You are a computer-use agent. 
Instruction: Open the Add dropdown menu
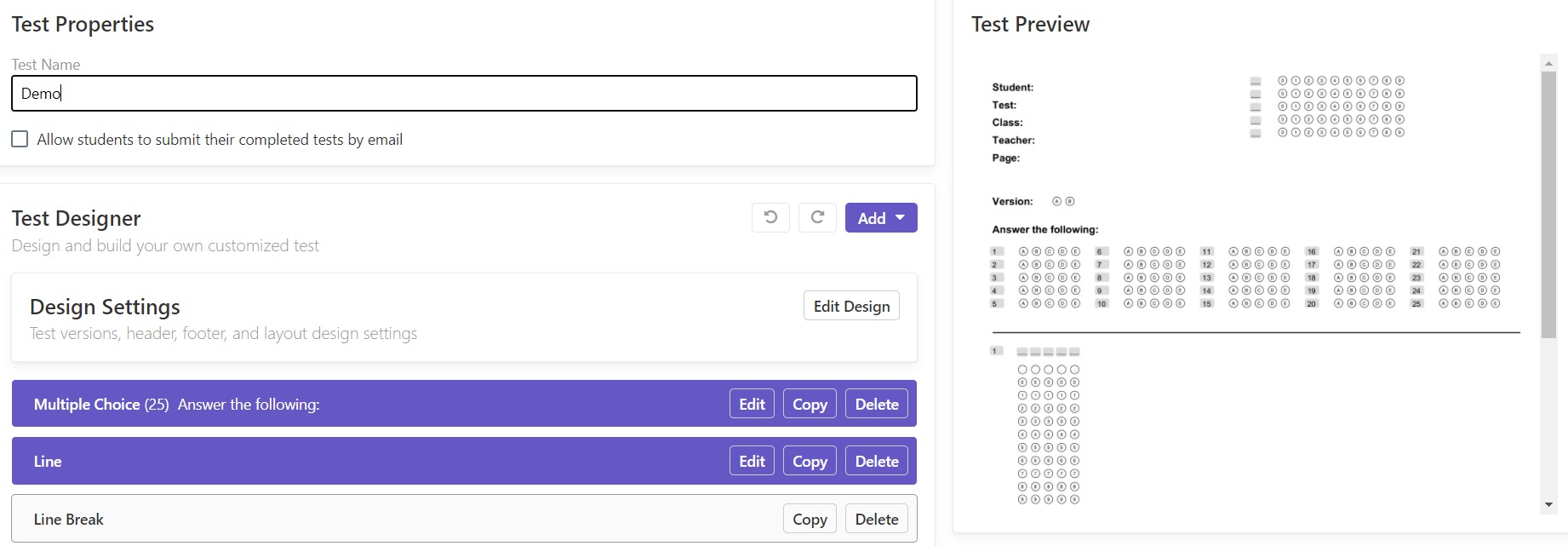pyautogui.click(x=881, y=218)
